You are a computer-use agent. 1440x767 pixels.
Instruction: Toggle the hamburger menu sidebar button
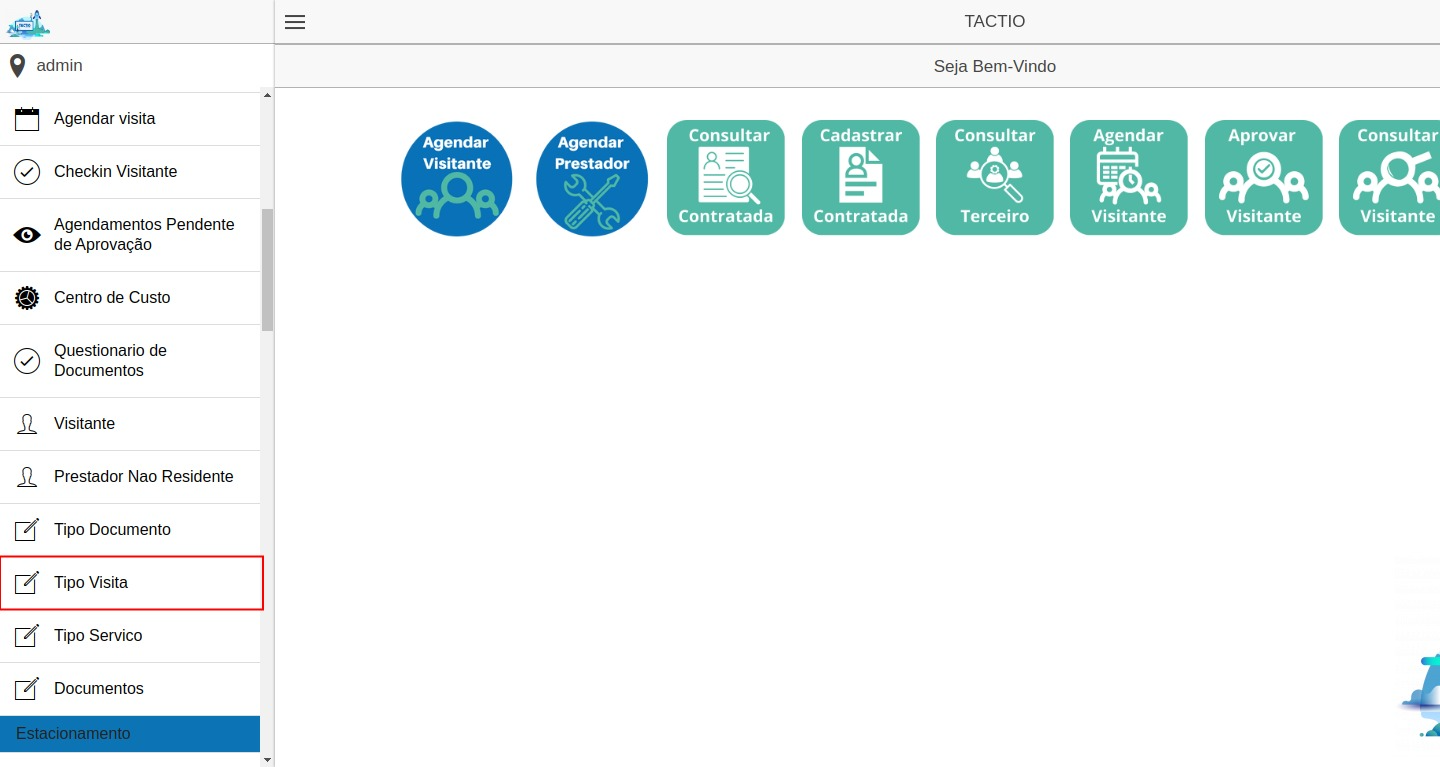pos(295,22)
